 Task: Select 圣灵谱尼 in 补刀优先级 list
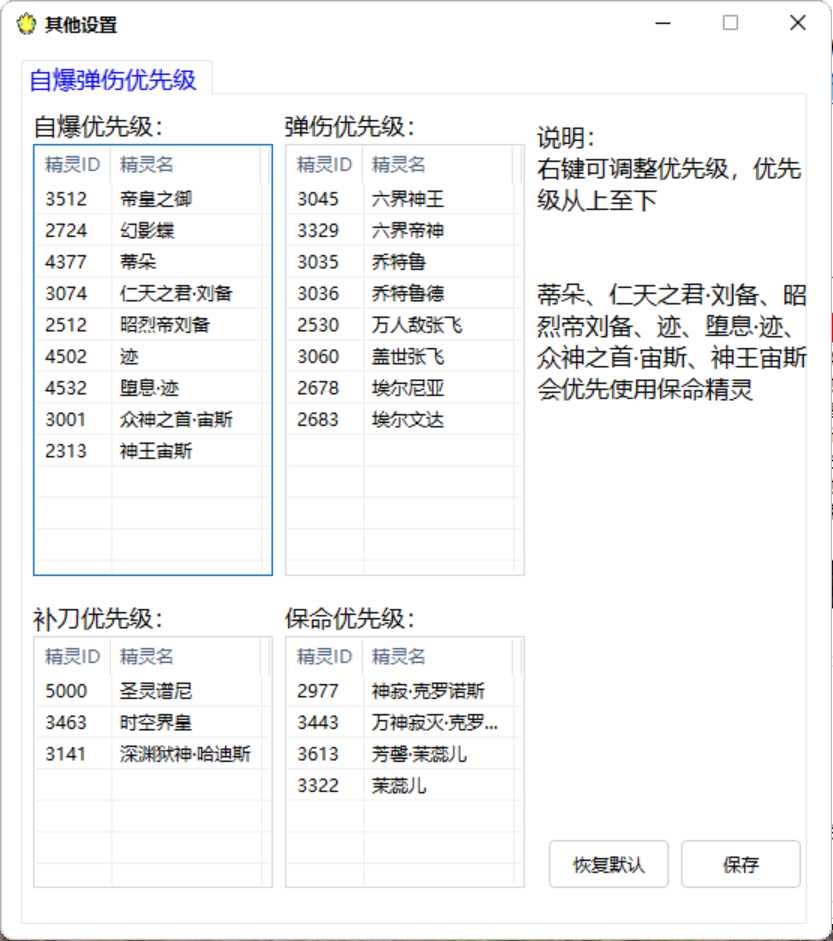pos(155,691)
